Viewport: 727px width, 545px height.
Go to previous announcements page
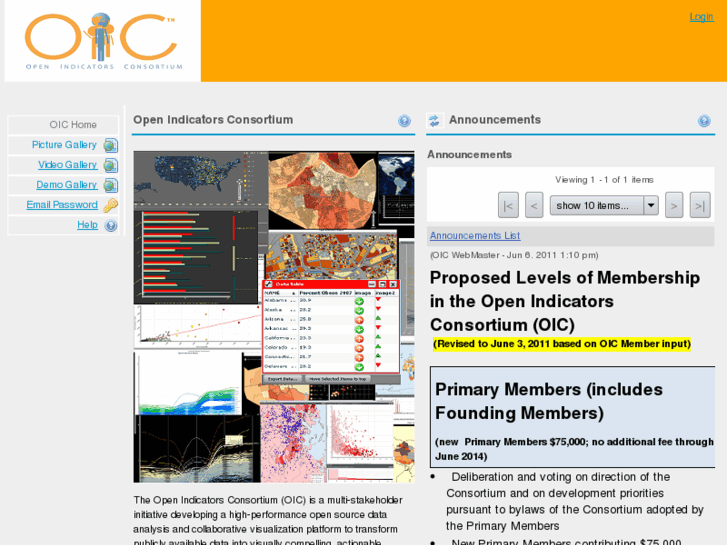click(534, 205)
